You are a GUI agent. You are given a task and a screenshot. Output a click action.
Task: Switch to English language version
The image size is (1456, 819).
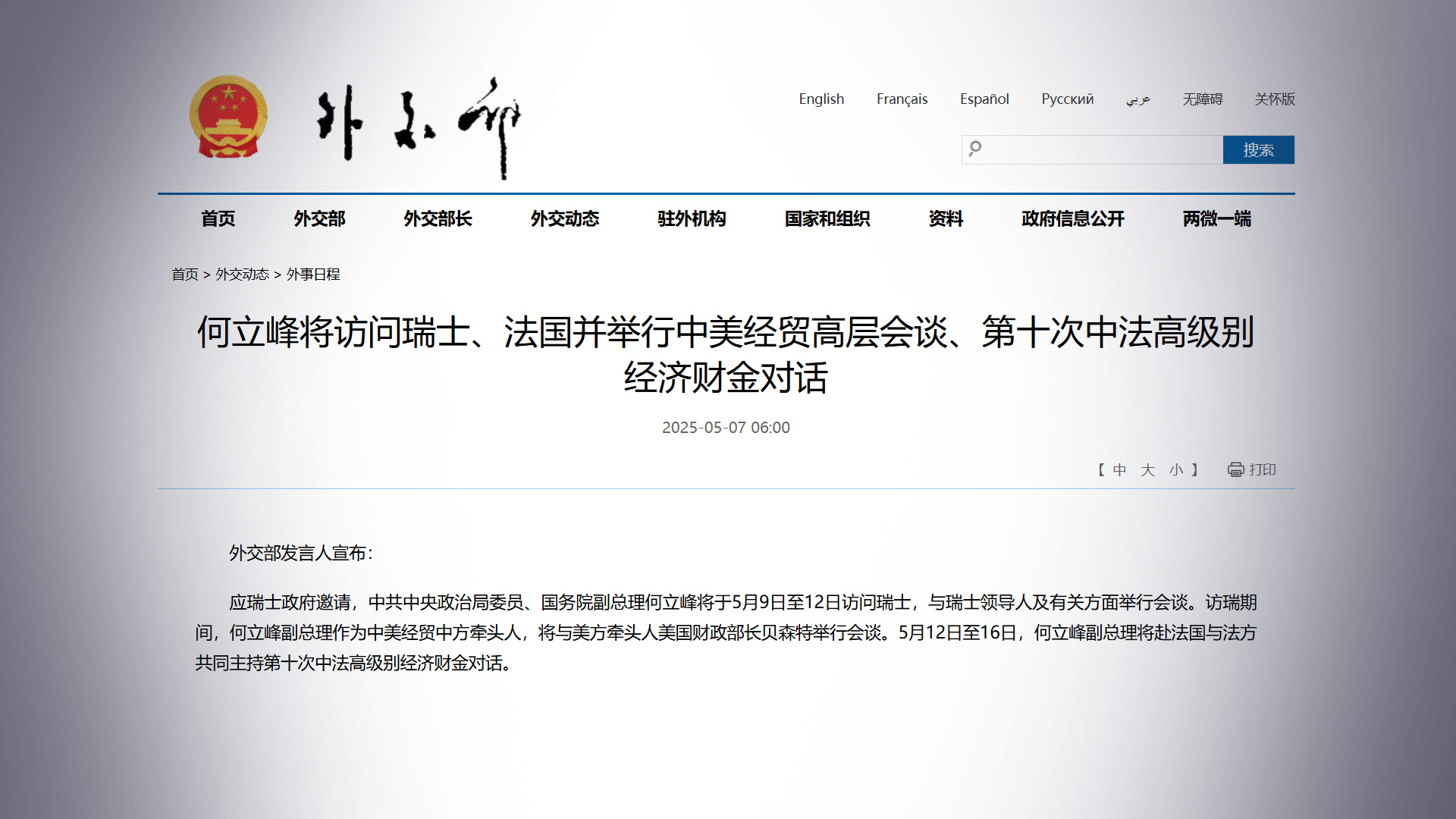[x=821, y=99]
